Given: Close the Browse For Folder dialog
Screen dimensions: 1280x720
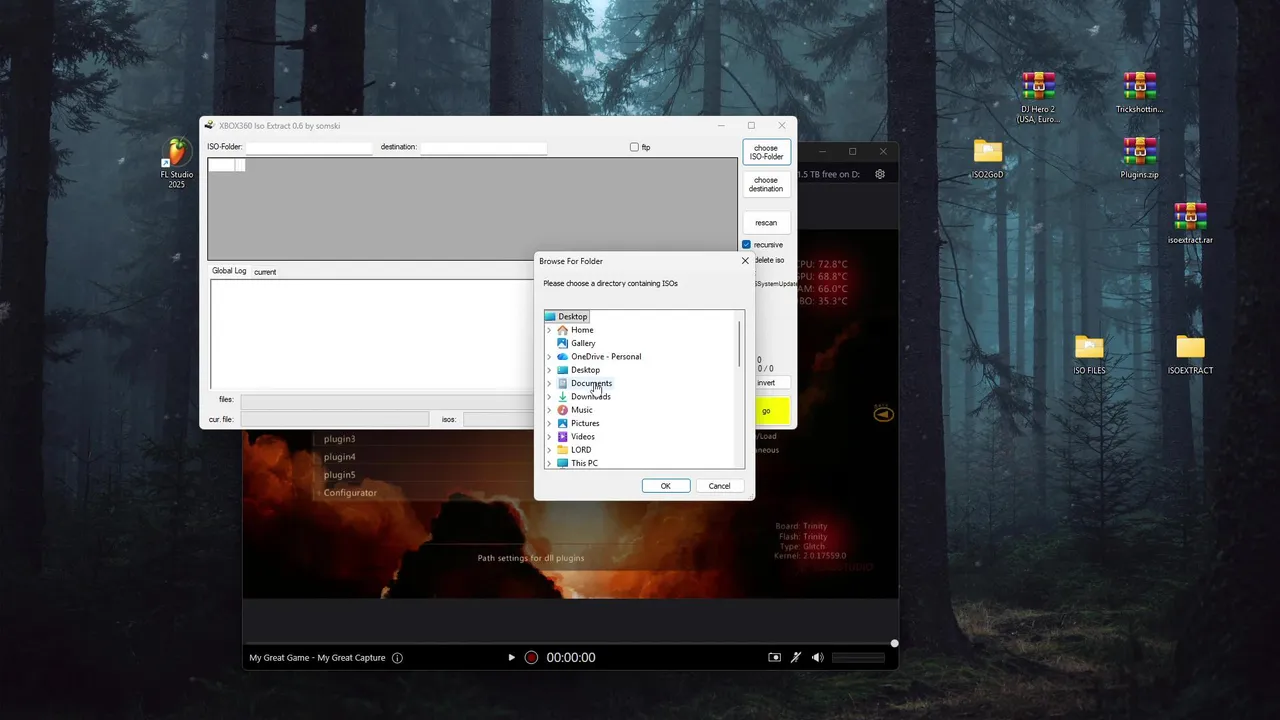Looking at the screenshot, I should [x=744, y=261].
